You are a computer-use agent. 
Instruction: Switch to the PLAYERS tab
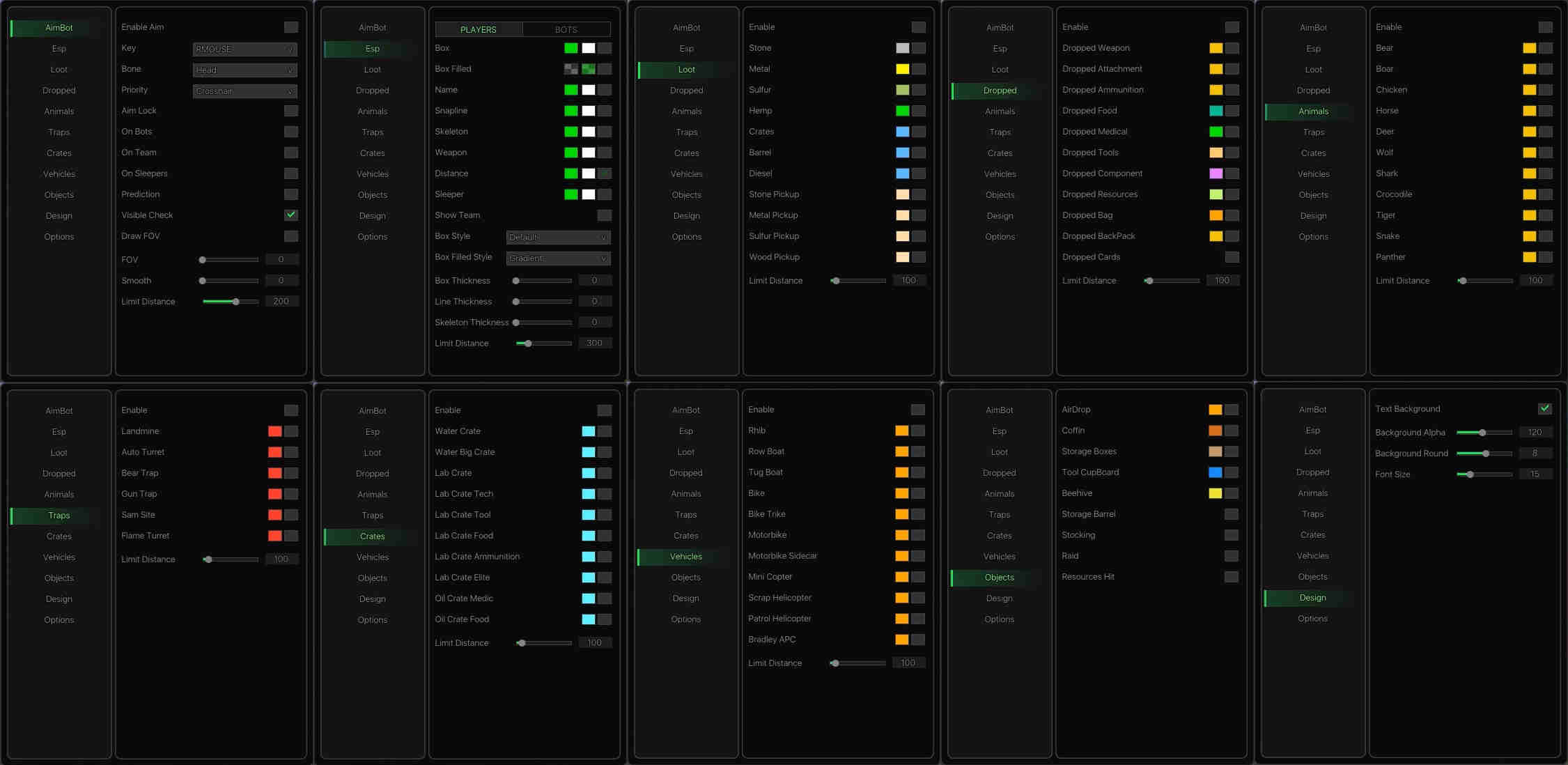point(479,29)
